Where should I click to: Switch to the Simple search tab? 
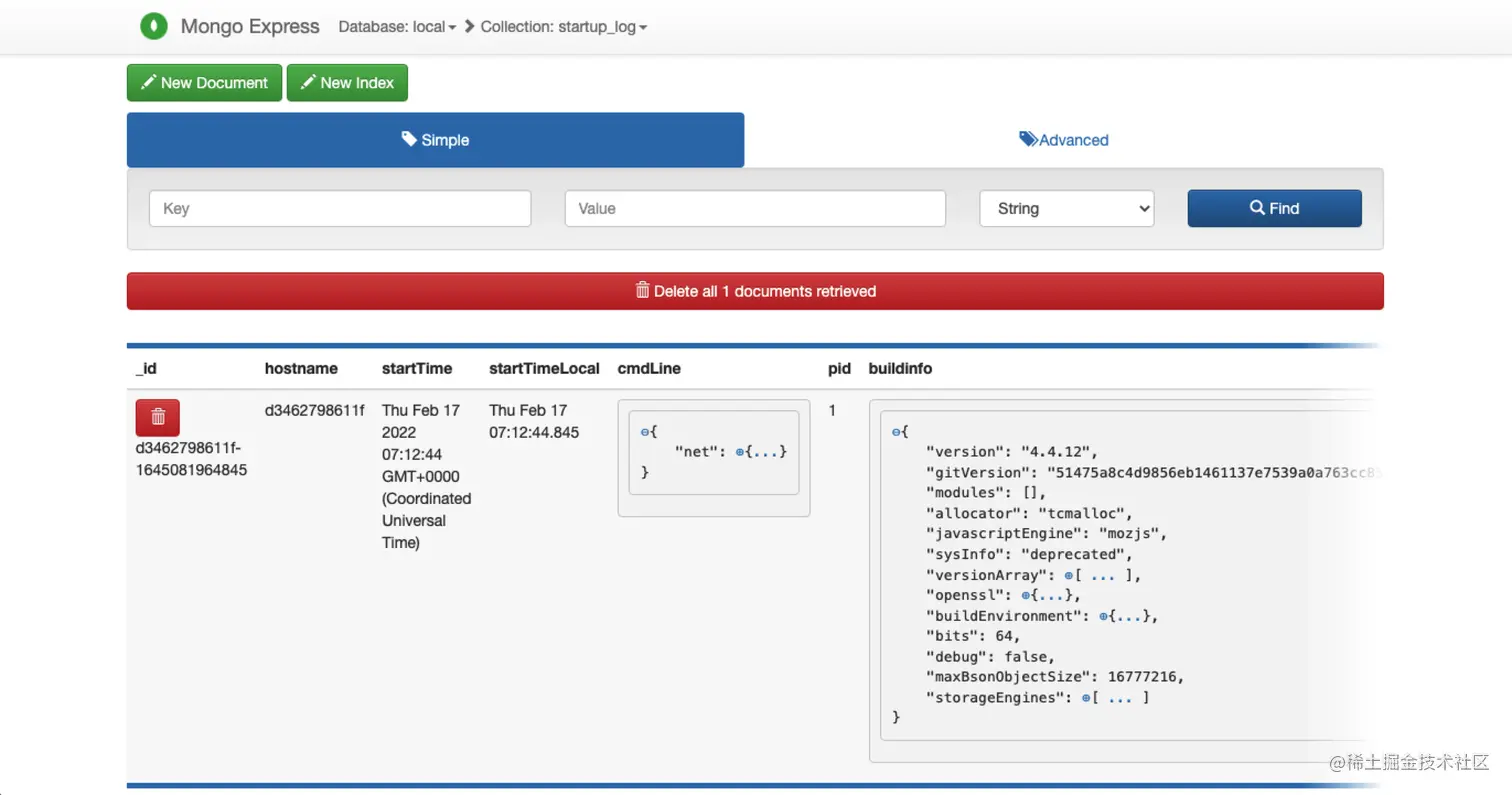[435, 140]
